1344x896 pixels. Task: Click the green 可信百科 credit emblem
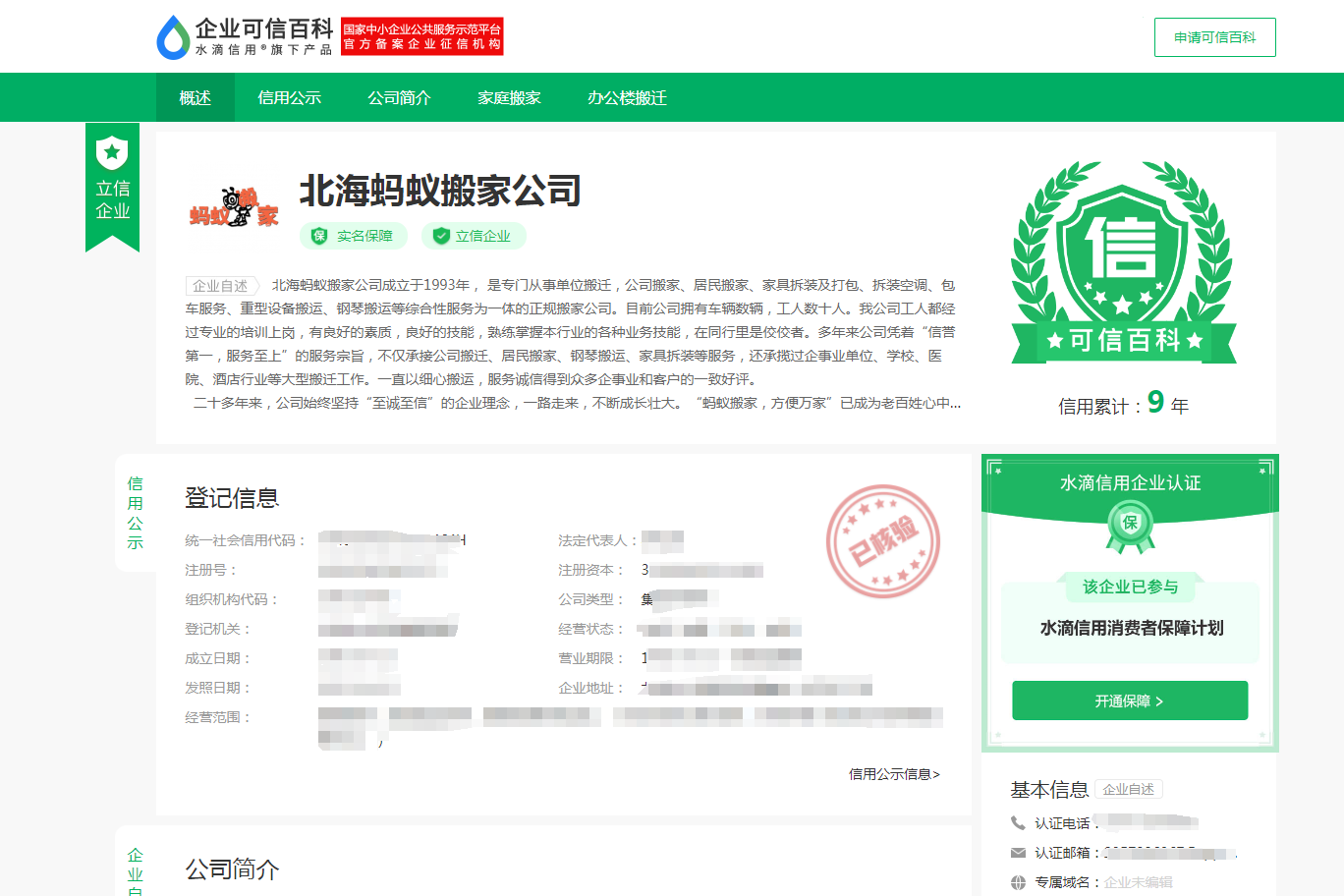[x=1123, y=260]
